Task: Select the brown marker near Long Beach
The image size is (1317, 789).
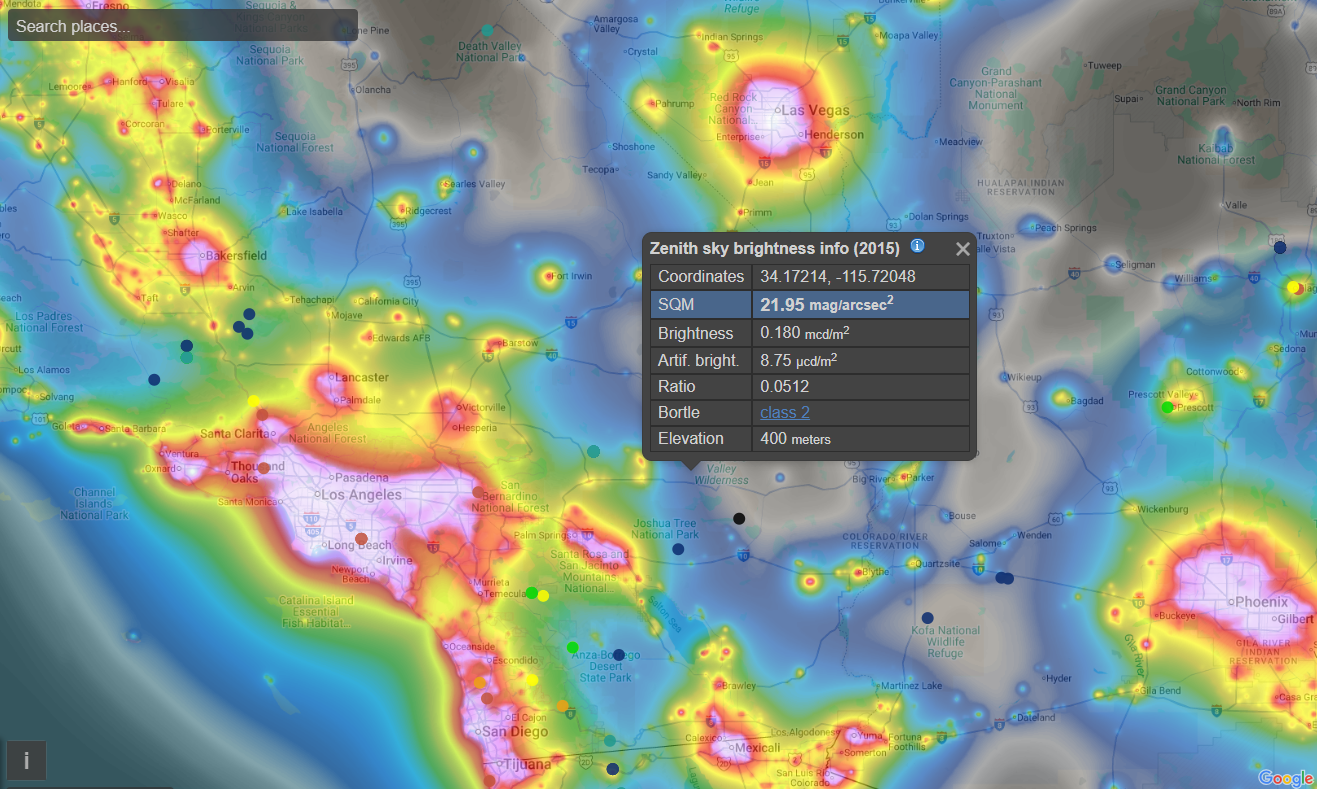Action: (x=361, y=538)
